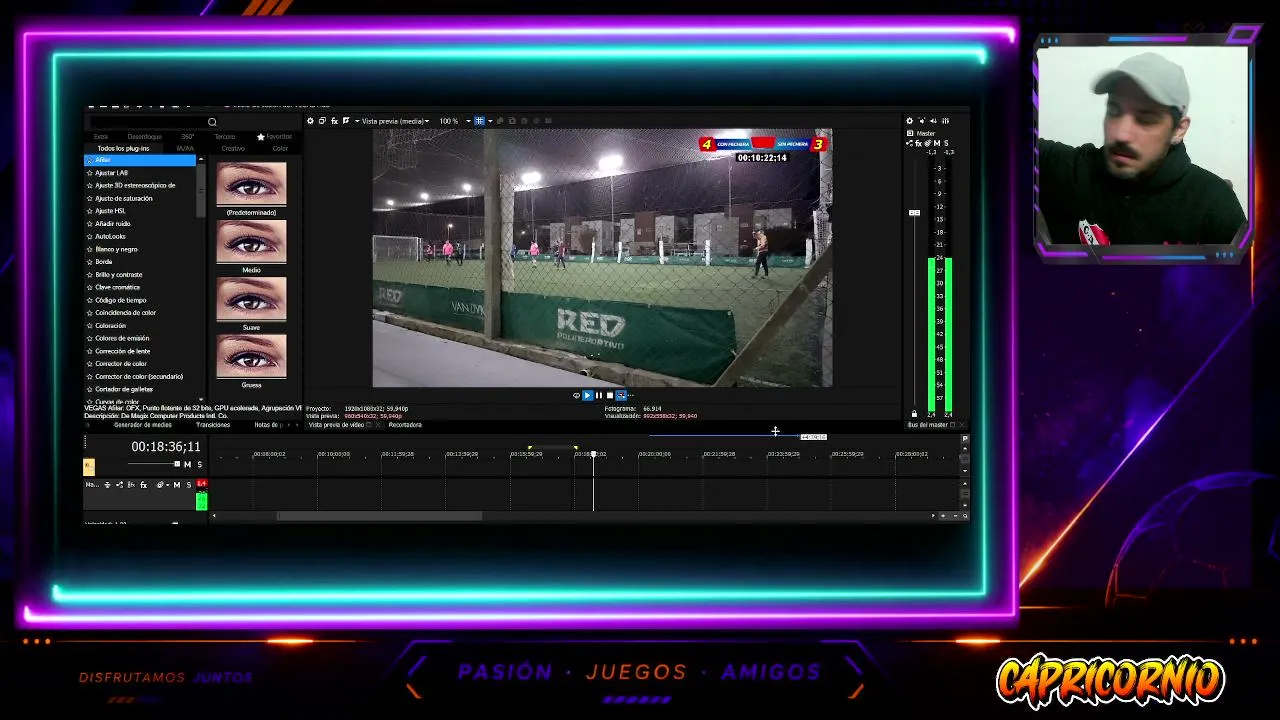This screenshot has height=720, width=1280.
Task: Switch to the Recortadora tab
Action: [x=405, y=425]
